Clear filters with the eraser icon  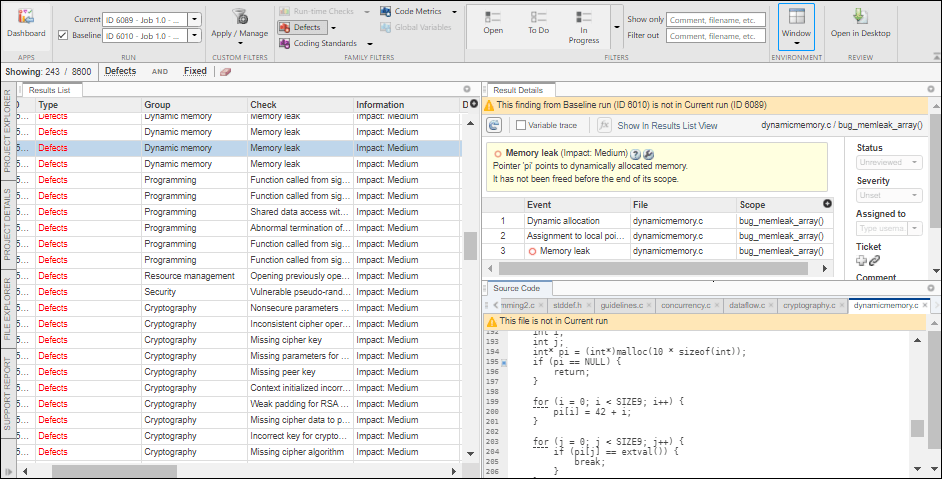[x=225, y=72]
